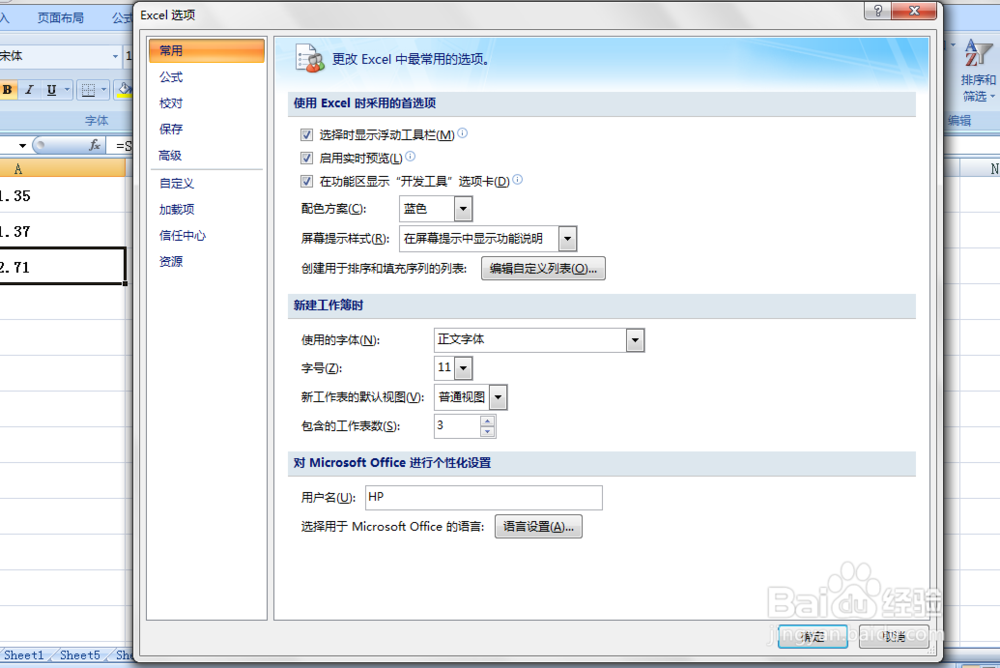Toggle show Developer tab in ribbon checkbox
This screenshot has height=668, width=1000.
coord(306,181)
